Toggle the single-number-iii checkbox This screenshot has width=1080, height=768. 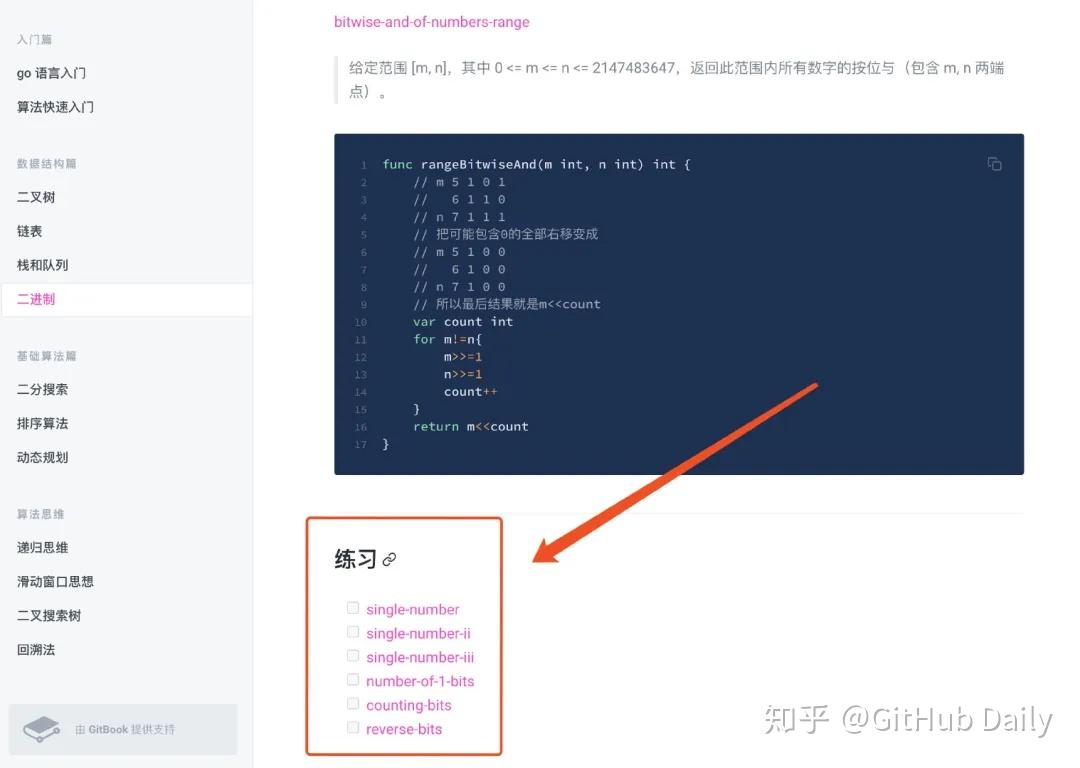(x=353, y=656)
